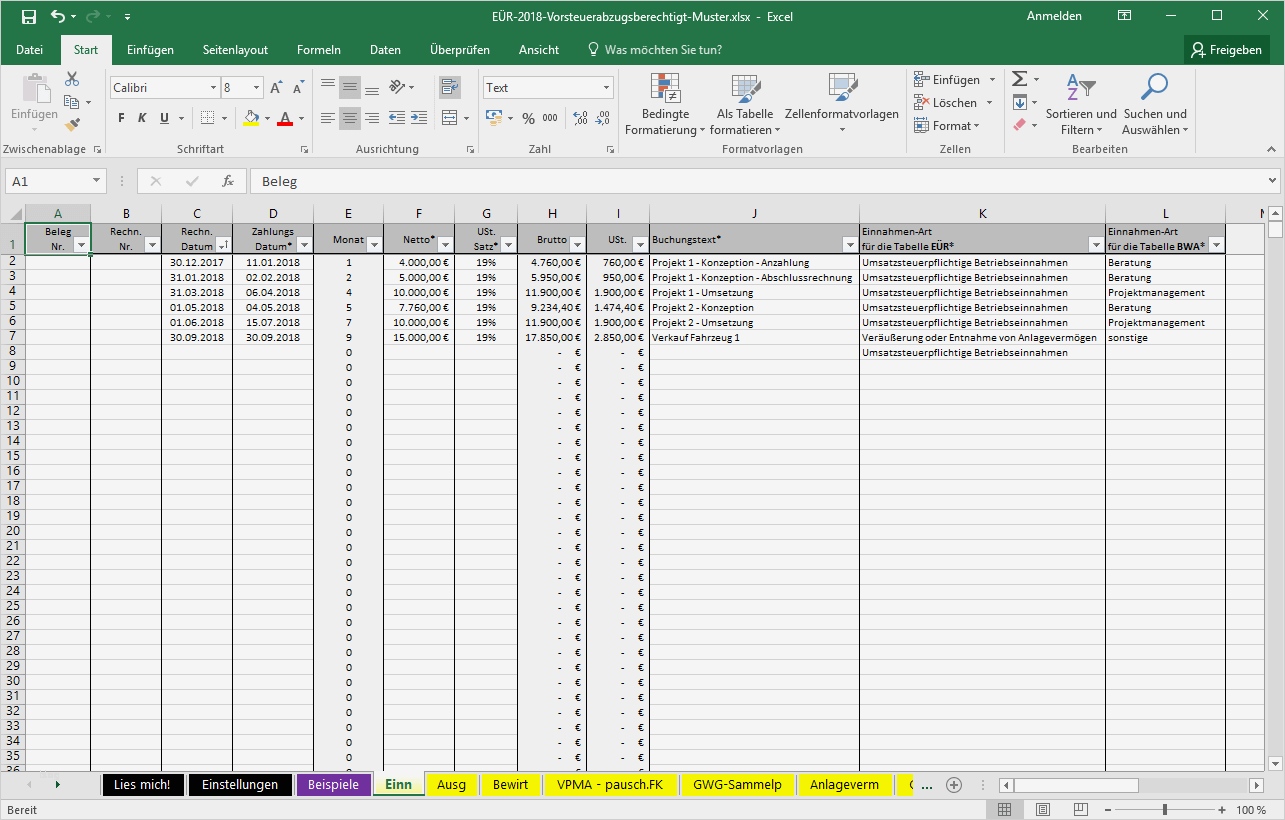Open the Ausg worksheet tab
Image resolution: width=1285 pixels, height=820 pixels.
451,784
